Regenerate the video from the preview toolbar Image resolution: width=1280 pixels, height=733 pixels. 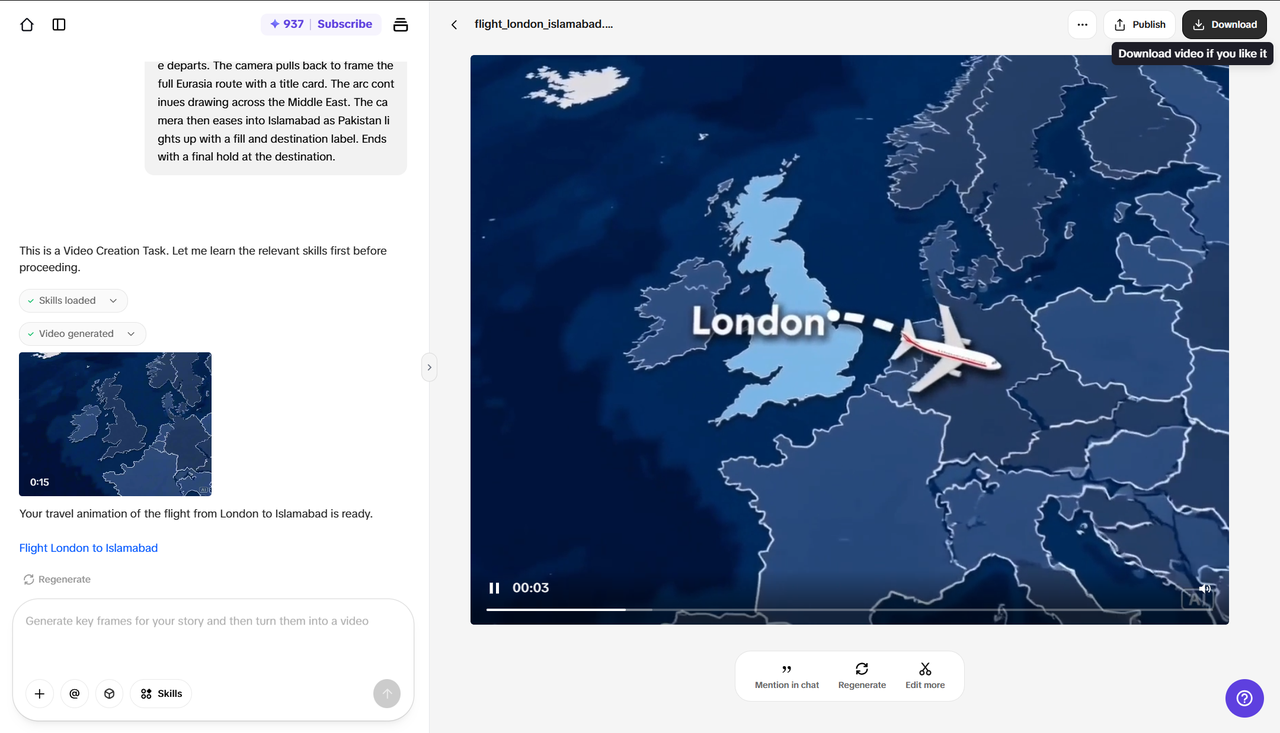click(x=862, y=677)
